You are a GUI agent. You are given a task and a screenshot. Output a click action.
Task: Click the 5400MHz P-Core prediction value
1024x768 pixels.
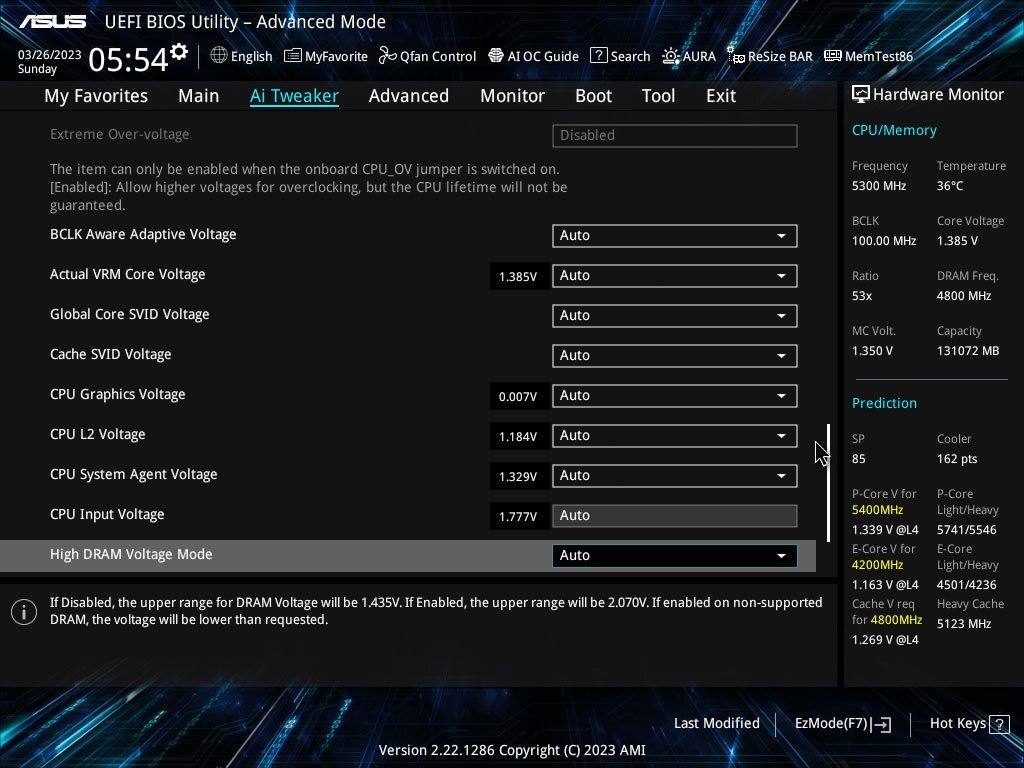[x=877, y=510]
